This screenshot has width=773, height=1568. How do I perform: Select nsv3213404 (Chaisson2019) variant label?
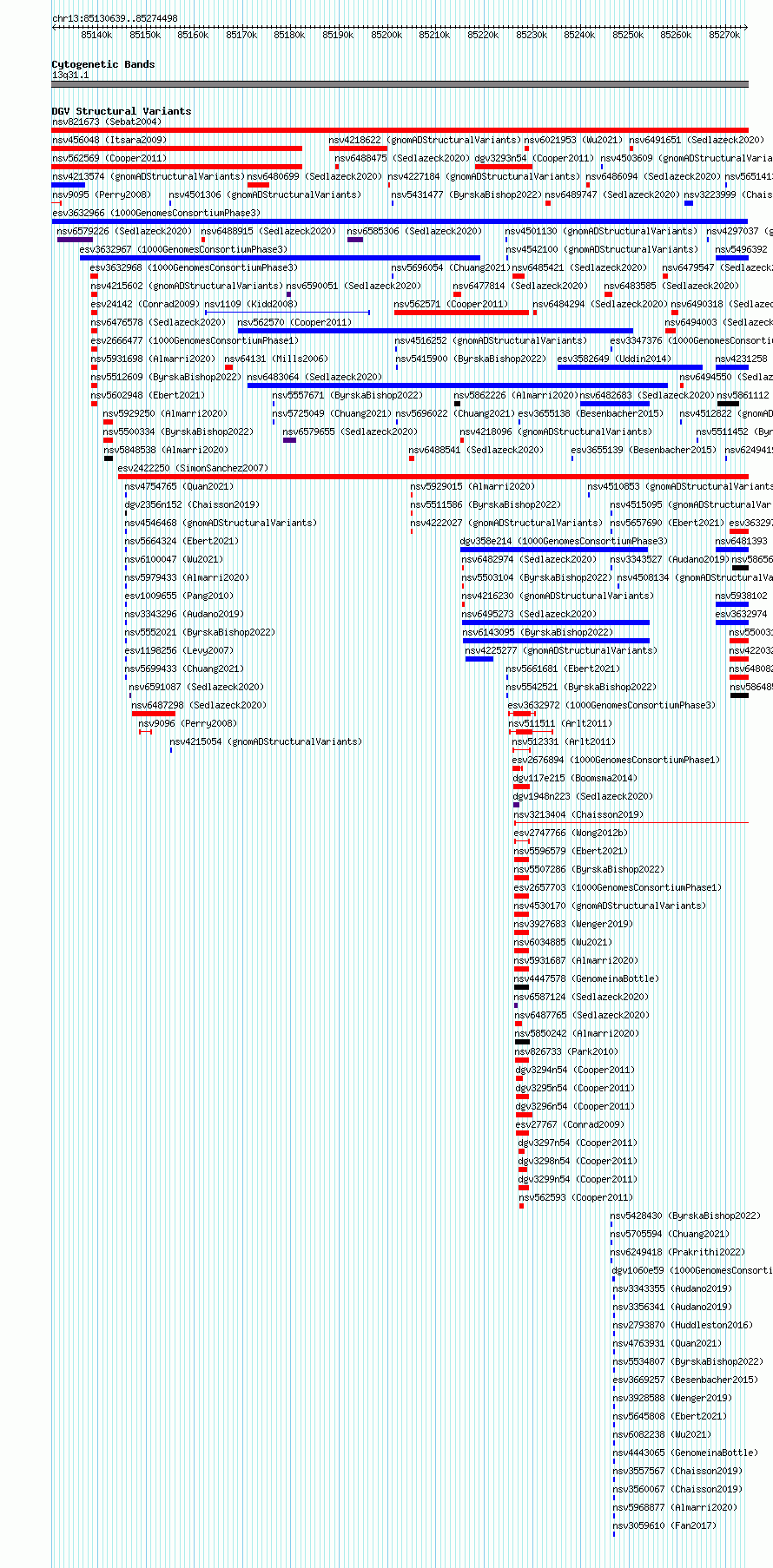pyautogui.click(x=578, y=814)
